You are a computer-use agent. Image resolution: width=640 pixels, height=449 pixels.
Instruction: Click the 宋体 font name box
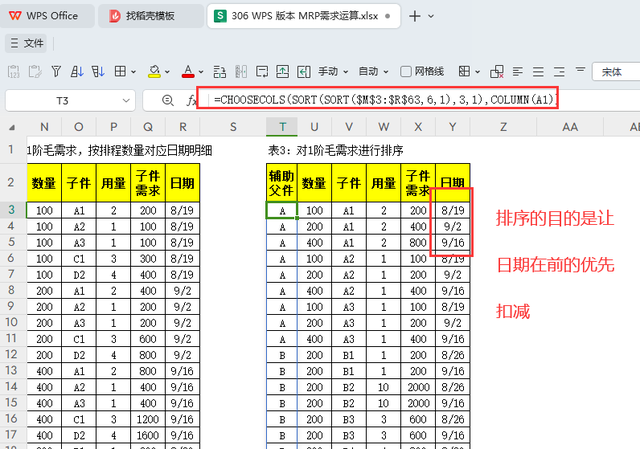[616, 72]
